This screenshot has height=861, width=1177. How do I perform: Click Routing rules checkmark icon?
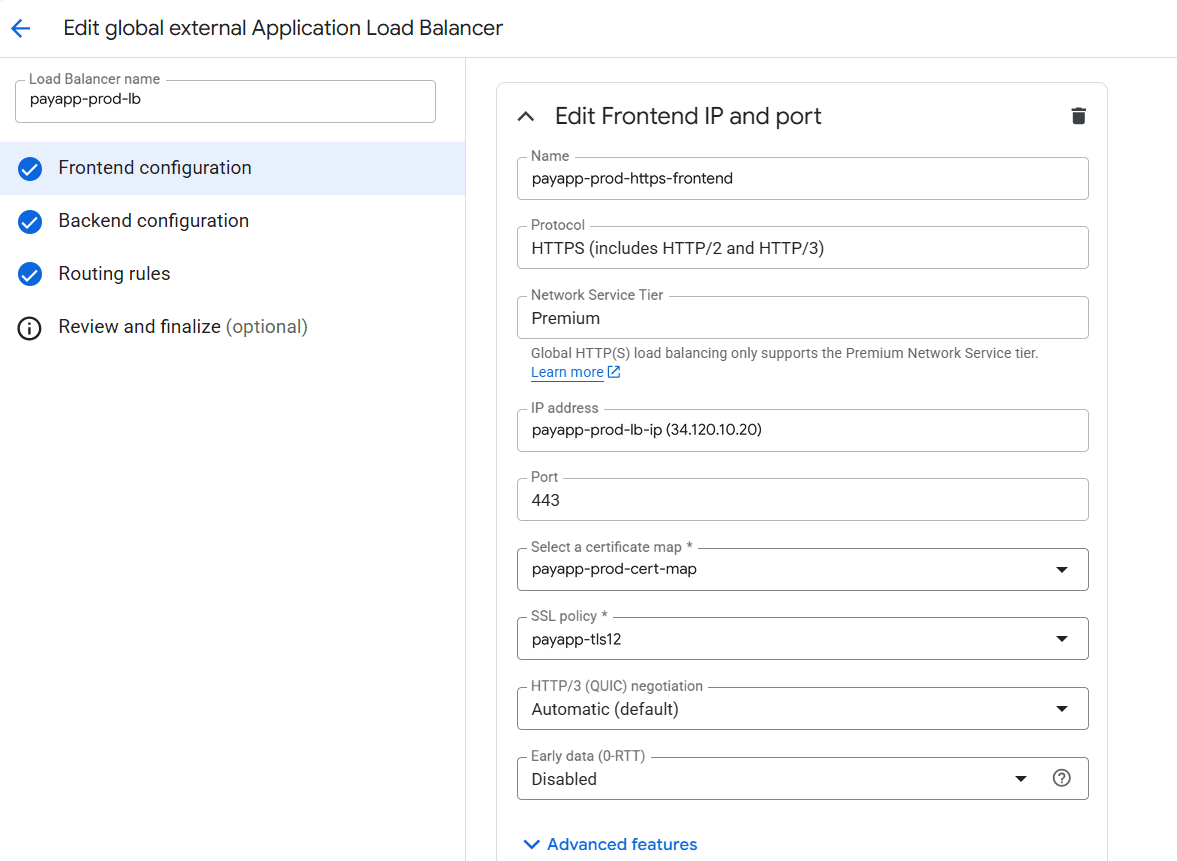click(30, 274)
